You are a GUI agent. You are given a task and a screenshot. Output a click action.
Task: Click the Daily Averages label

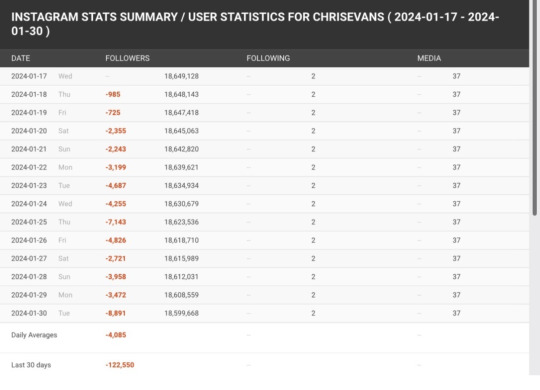(34, 335)
